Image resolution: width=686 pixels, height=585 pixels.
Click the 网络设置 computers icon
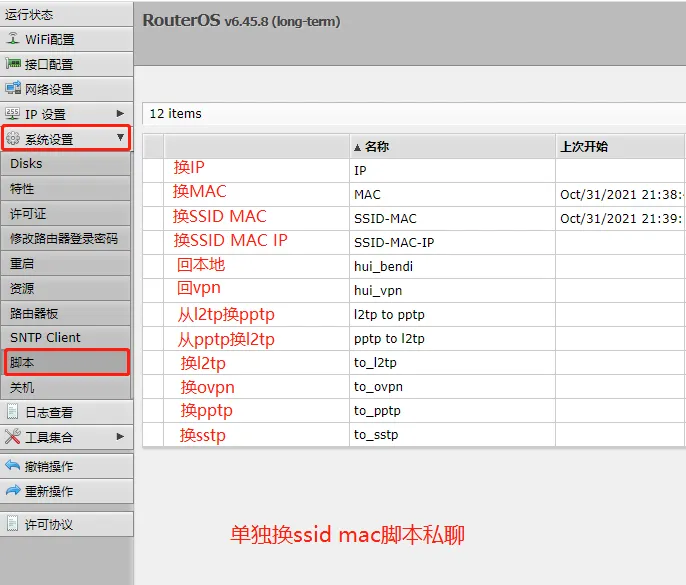(x=13, y=88)
